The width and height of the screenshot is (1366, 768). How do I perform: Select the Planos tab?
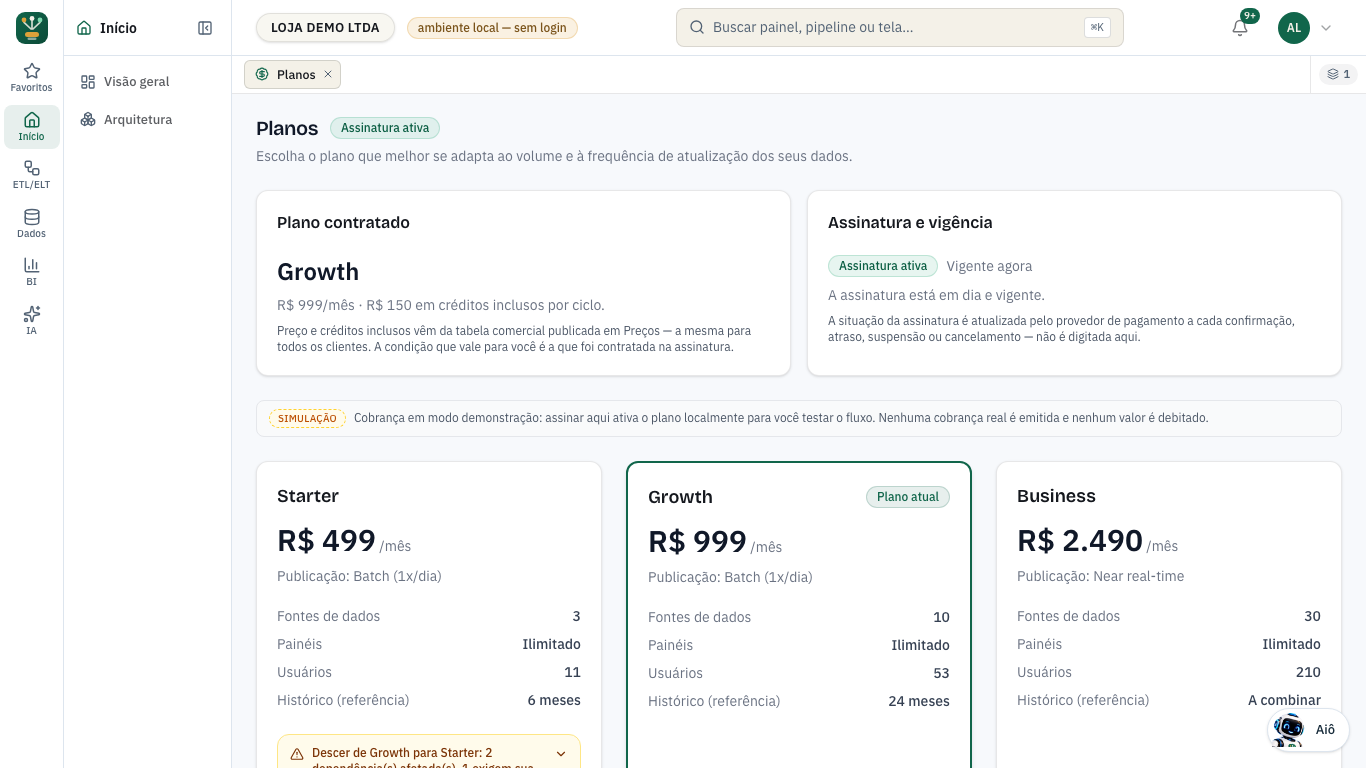tap(292, 74)
